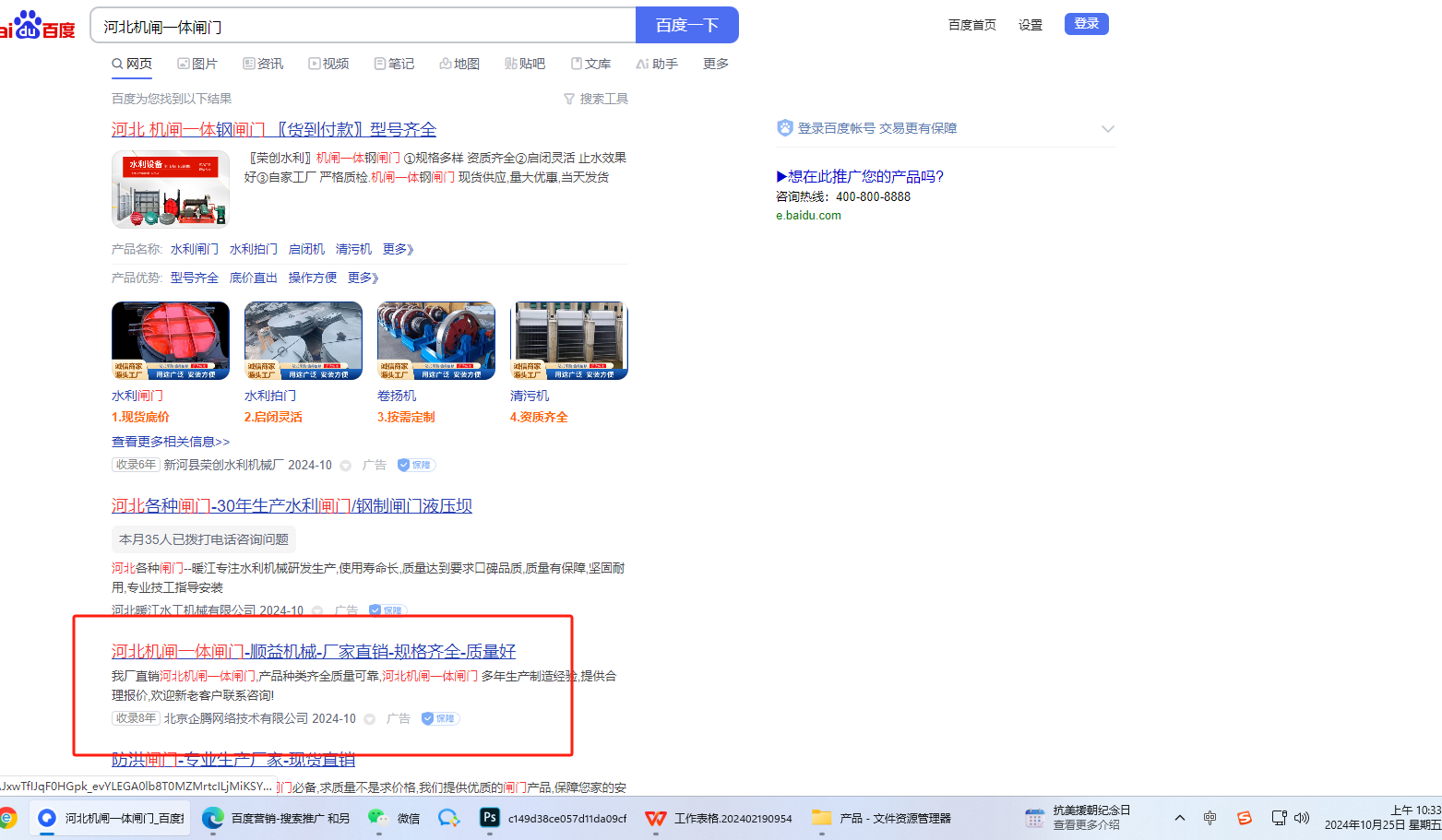1442x840 pixels.
Task: Open the 水利闸门 product thumbnail
Action: coord(170,340)
